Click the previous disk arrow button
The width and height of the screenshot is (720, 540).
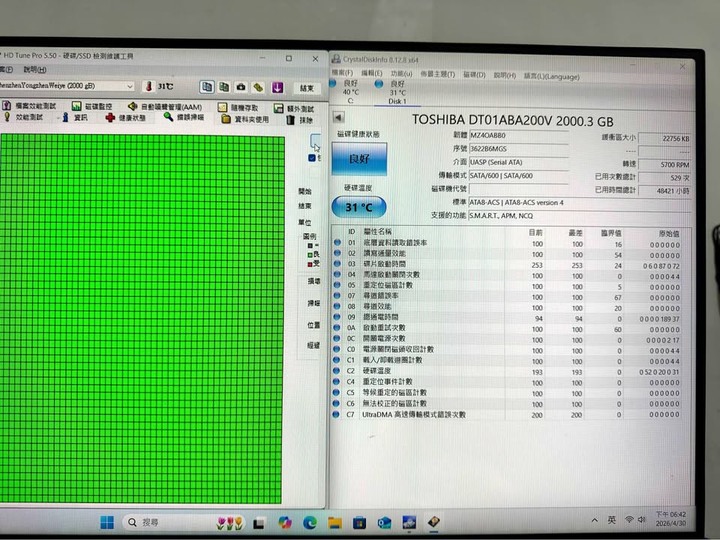338,118
